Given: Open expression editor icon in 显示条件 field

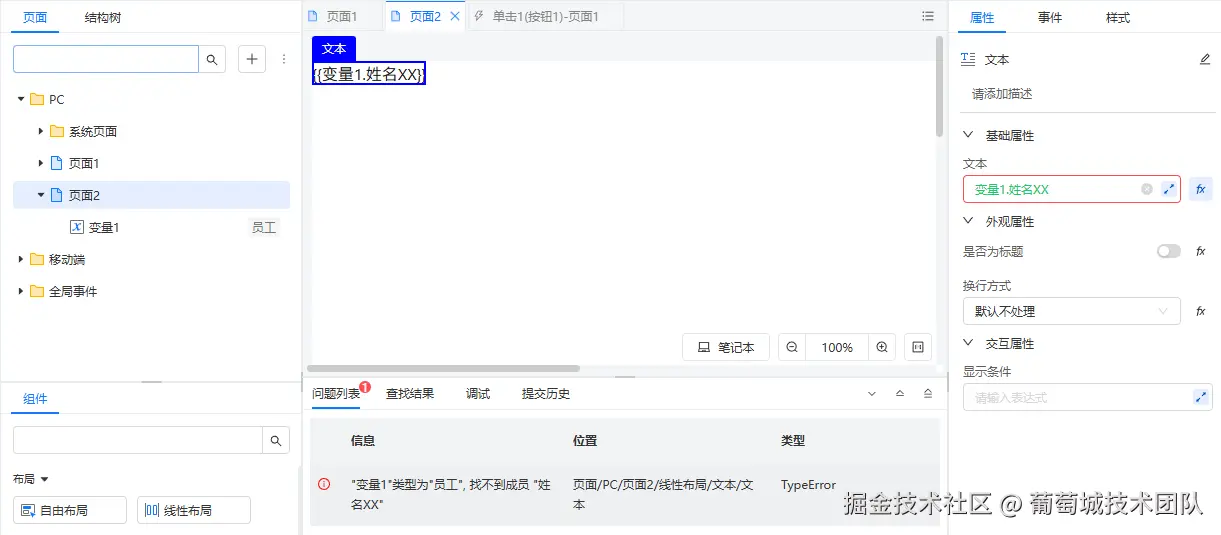Looking at the screenshot, I should [x=1201, y=397].
